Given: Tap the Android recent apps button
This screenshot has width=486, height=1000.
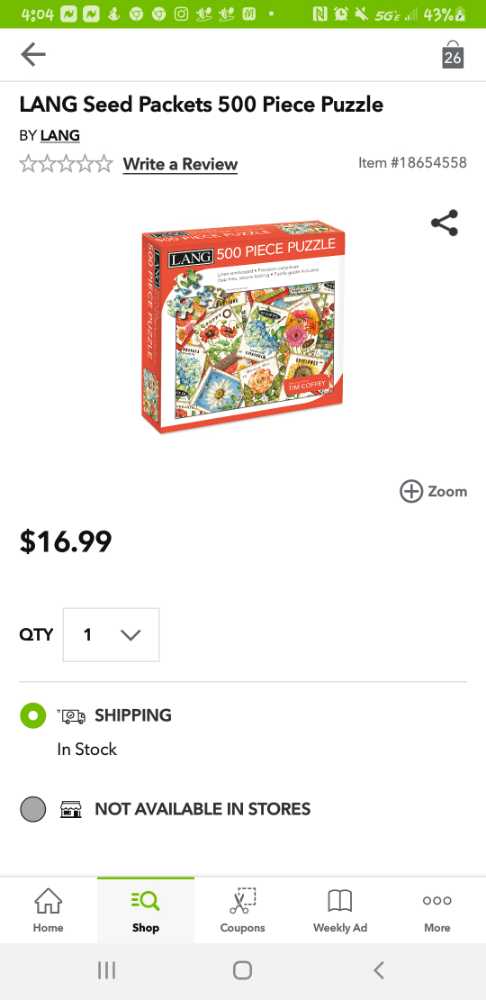Looking at the screenshot, I should pos(107,971).
